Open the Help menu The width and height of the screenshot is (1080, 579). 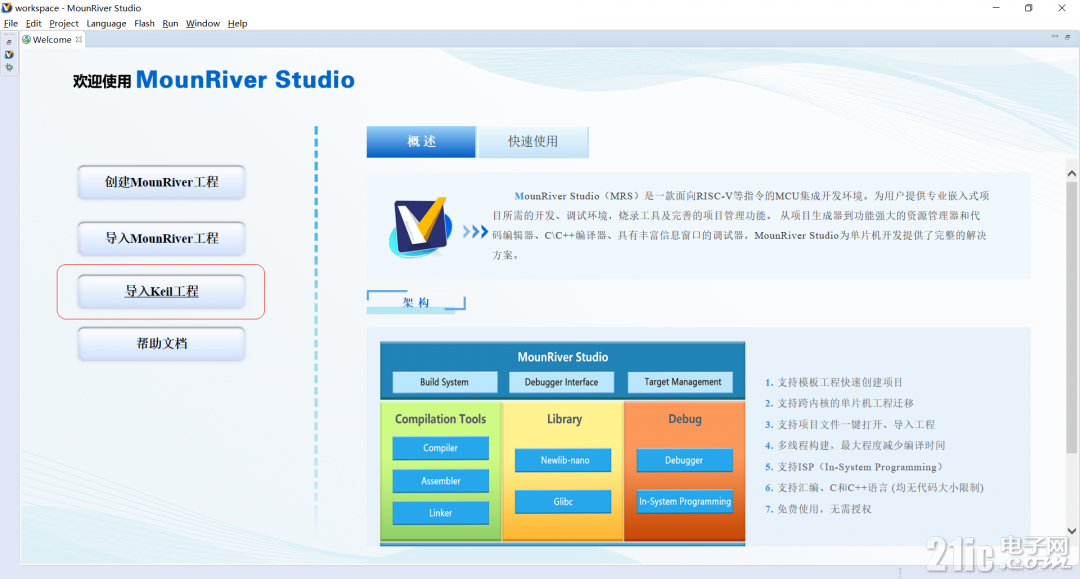click(x=238, y=23)
